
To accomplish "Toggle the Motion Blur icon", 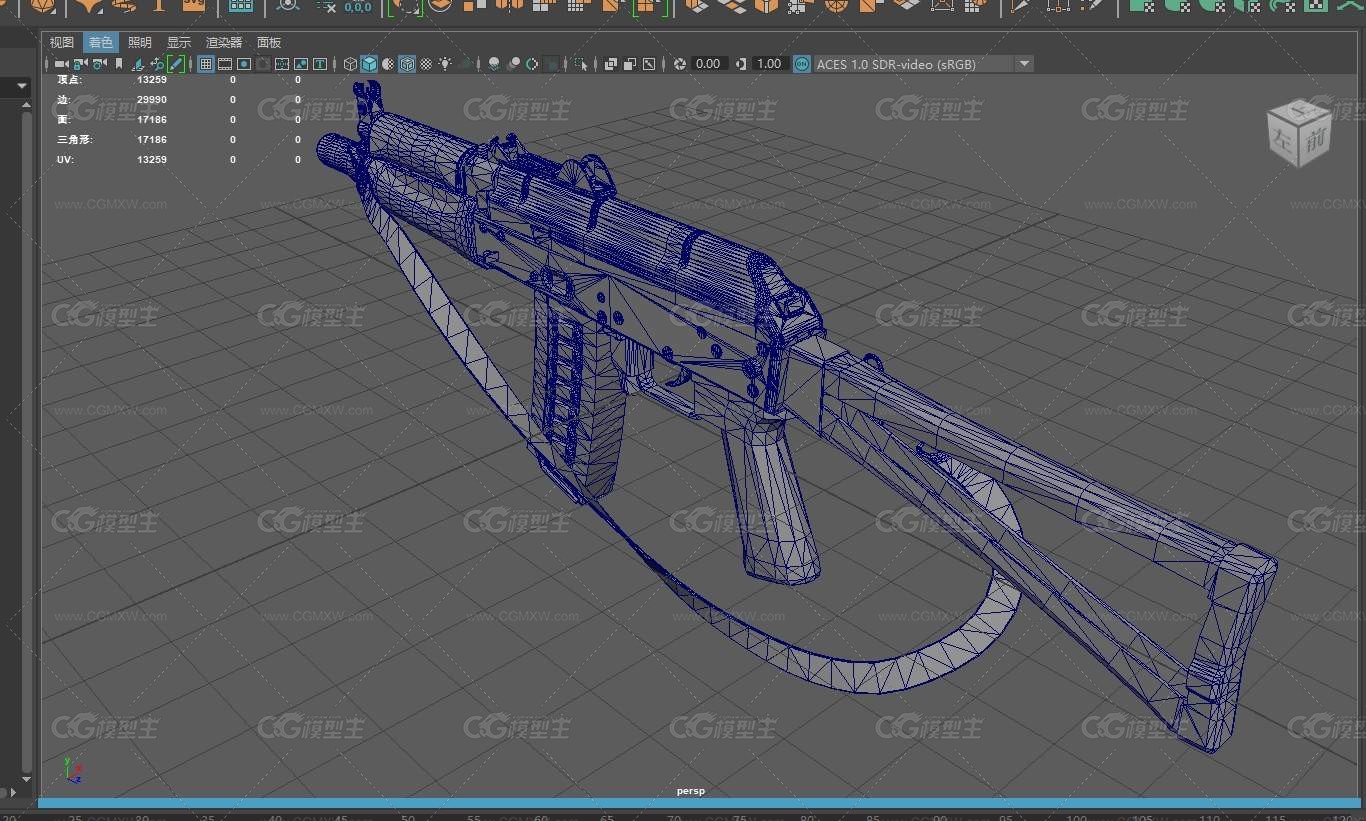I will click(x=515, y=64).
